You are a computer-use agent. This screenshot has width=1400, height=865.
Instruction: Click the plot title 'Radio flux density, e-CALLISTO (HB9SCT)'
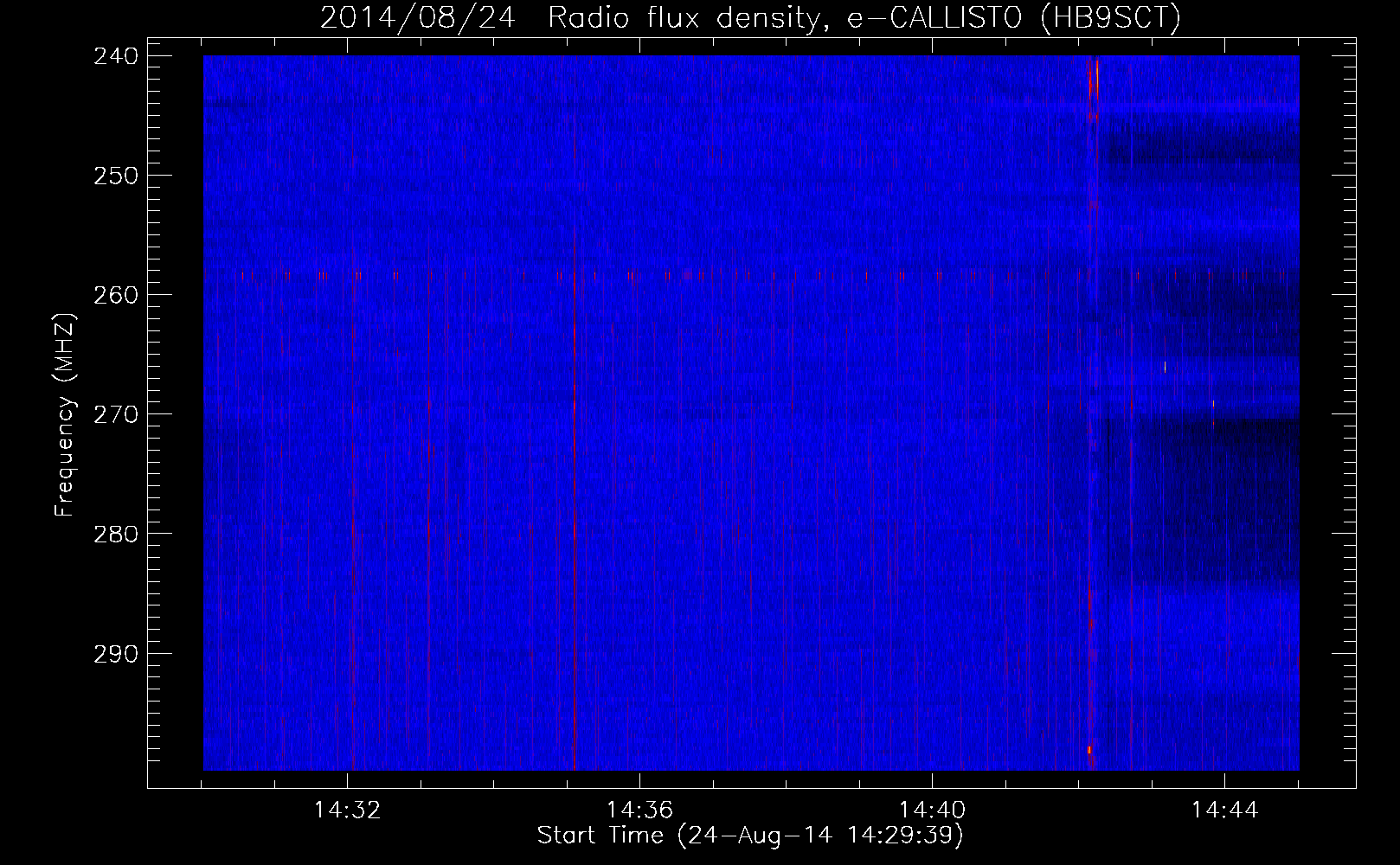(864, 17)
